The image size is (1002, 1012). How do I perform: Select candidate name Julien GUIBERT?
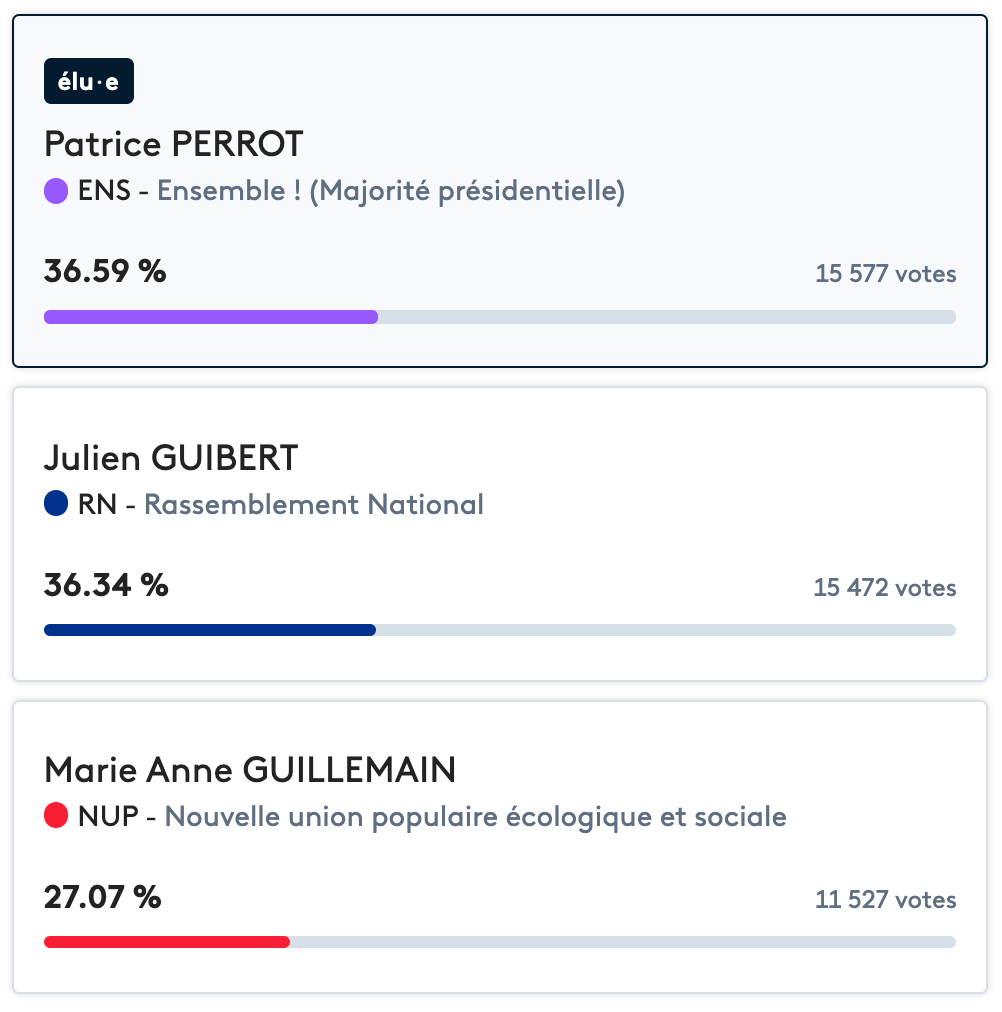(171, 458)
